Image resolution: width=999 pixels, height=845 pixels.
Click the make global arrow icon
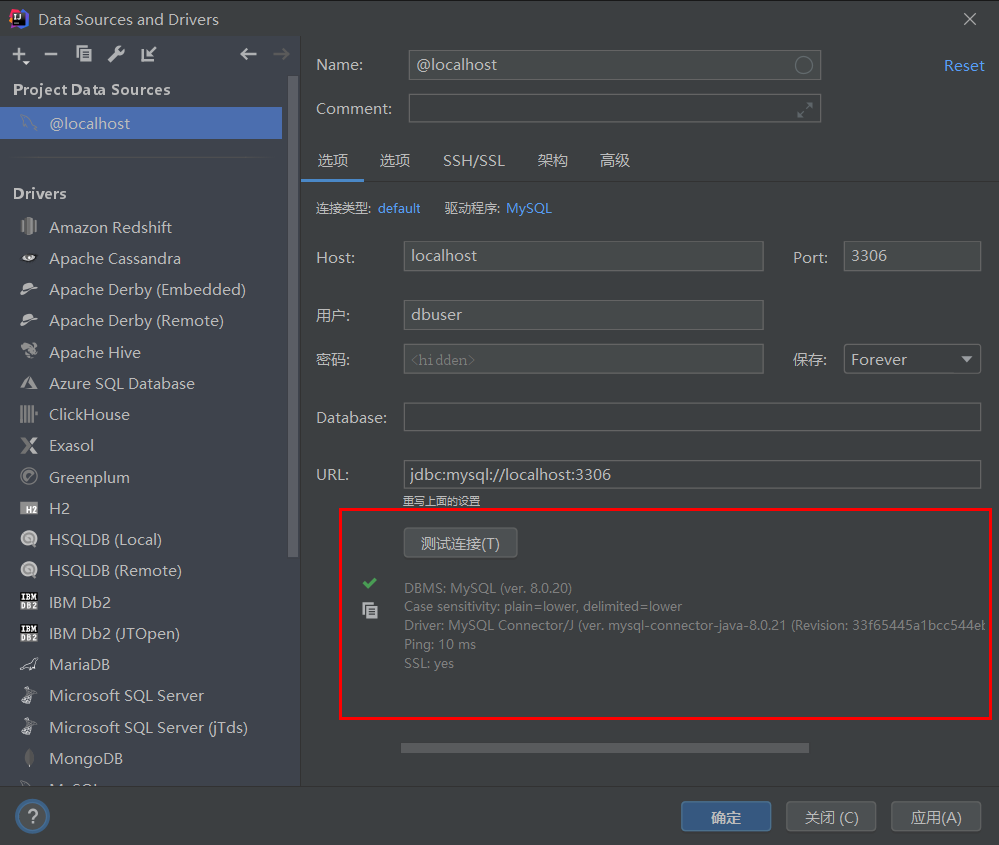(148, 54)
